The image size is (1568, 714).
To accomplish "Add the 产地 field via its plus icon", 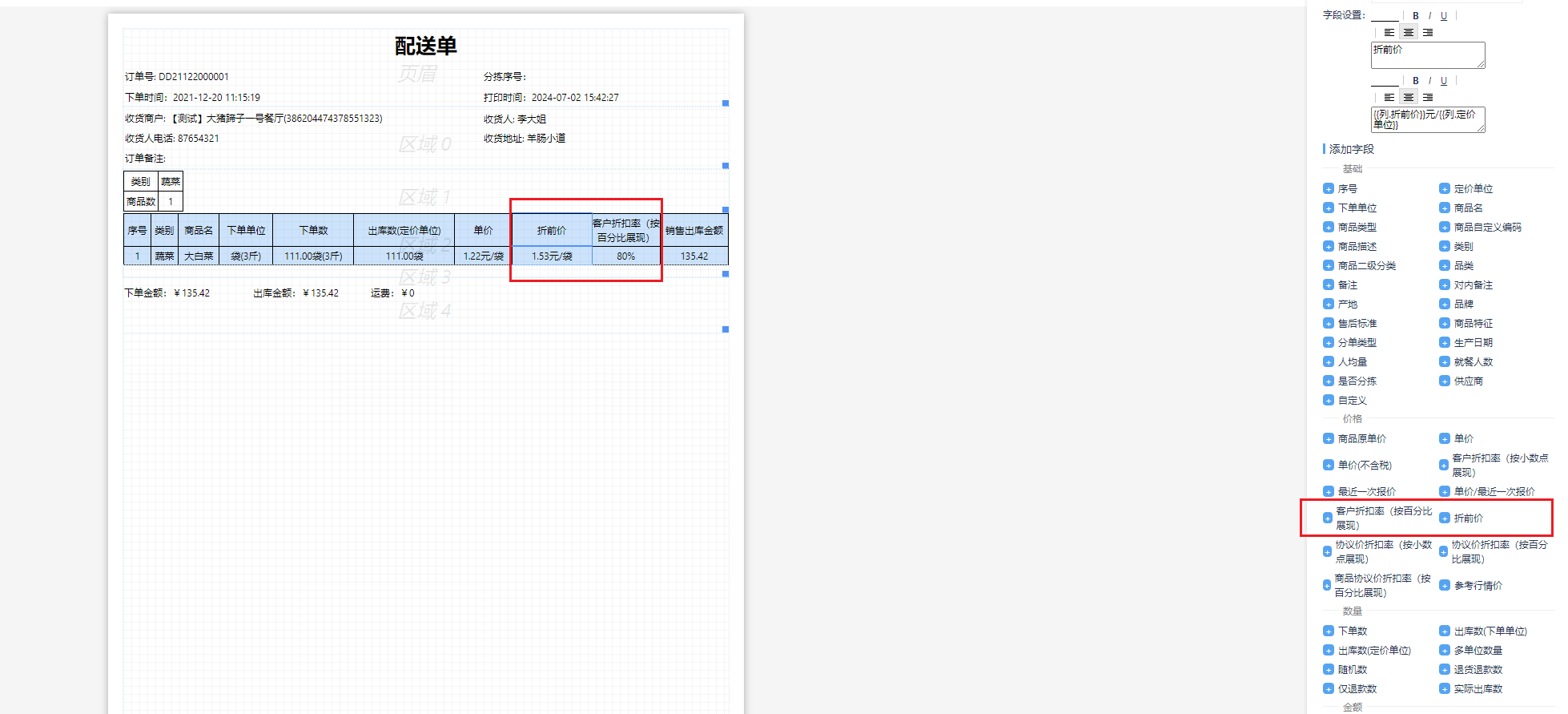I will (1329, 305).
